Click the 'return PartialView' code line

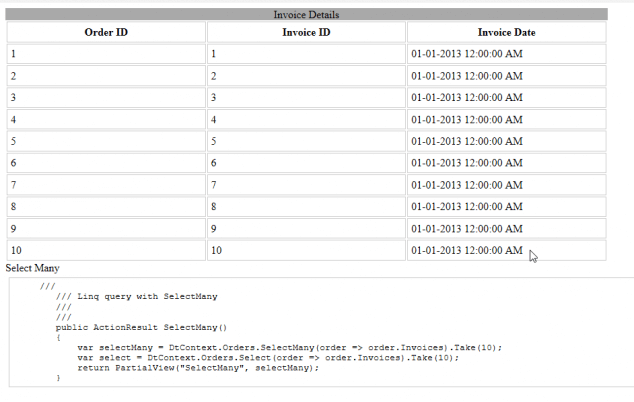198,367
